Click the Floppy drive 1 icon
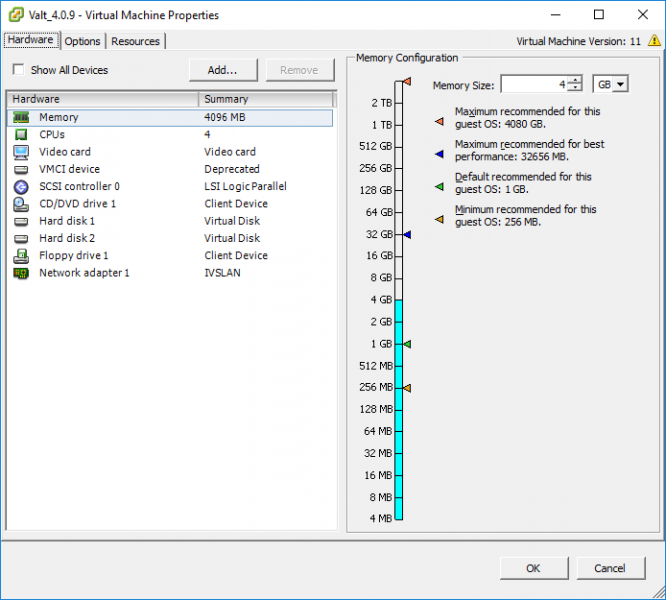This screenshot has width=666, height=600. 21,256
